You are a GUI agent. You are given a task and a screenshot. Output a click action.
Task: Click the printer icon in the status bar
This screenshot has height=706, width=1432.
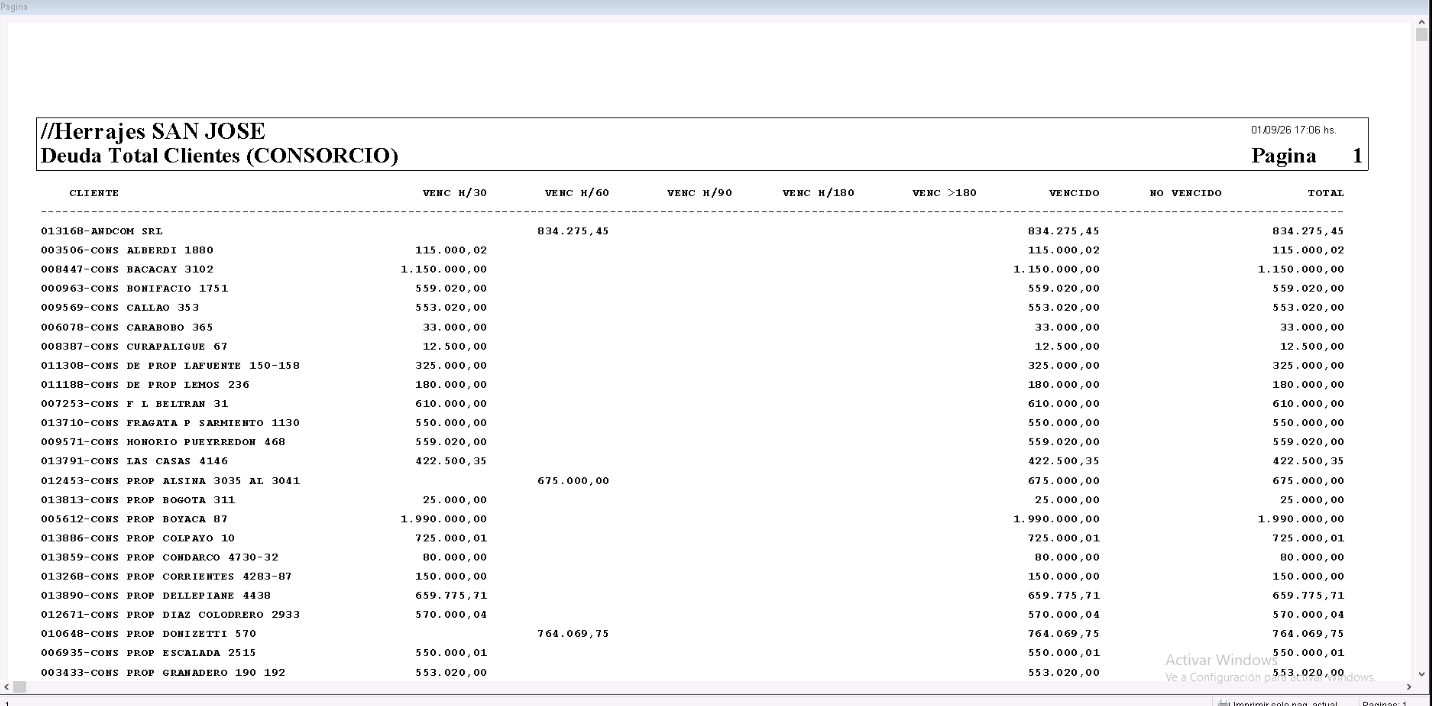point(1223,703)
